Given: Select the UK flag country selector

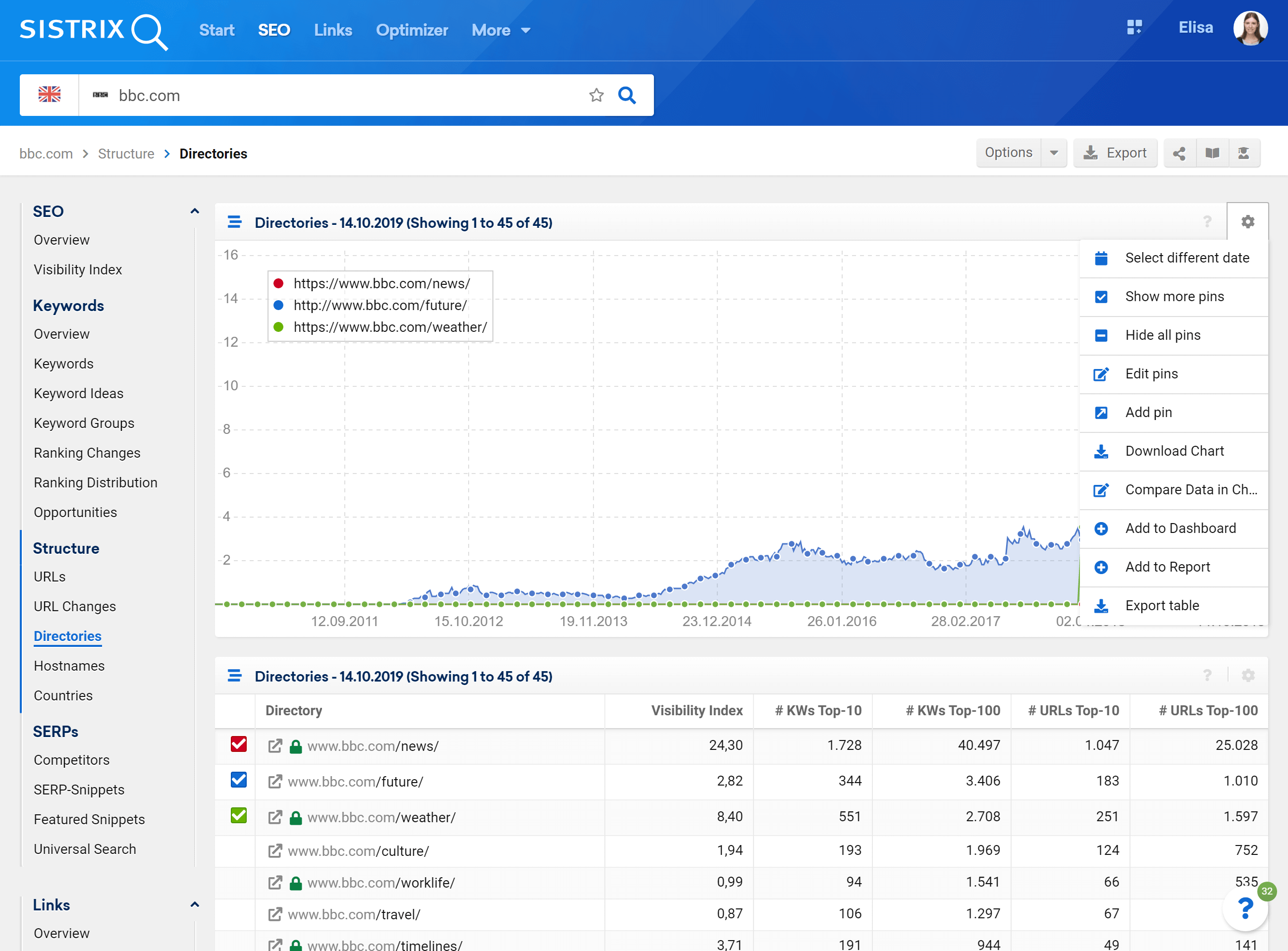Looking at the screenshot, I should click(50, 95).
